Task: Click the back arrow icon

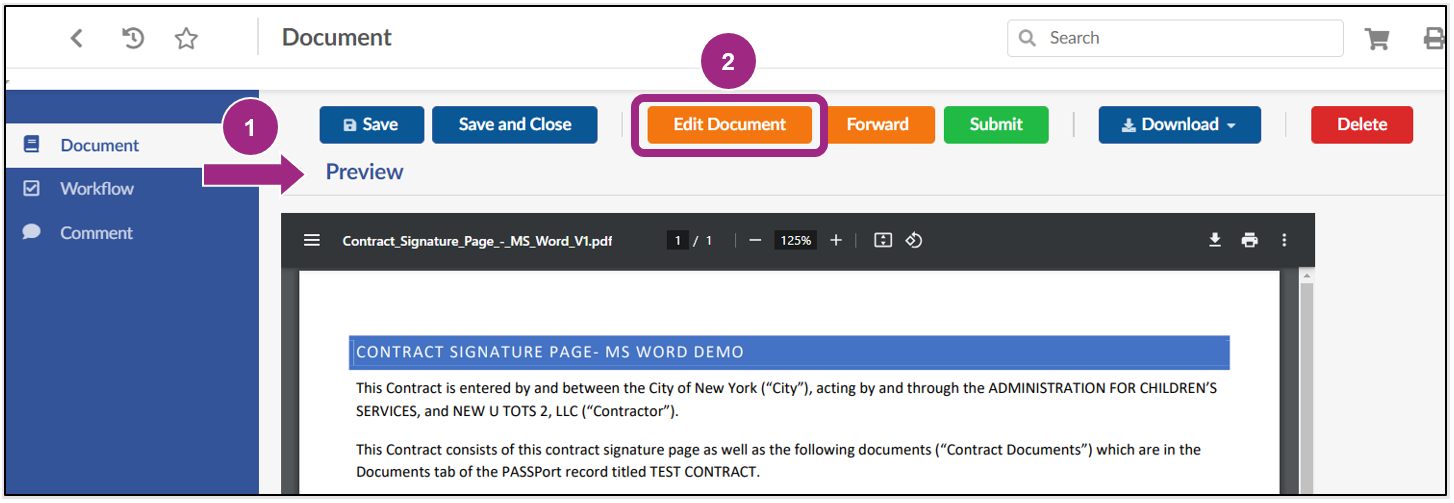Action: click(76, 39)
